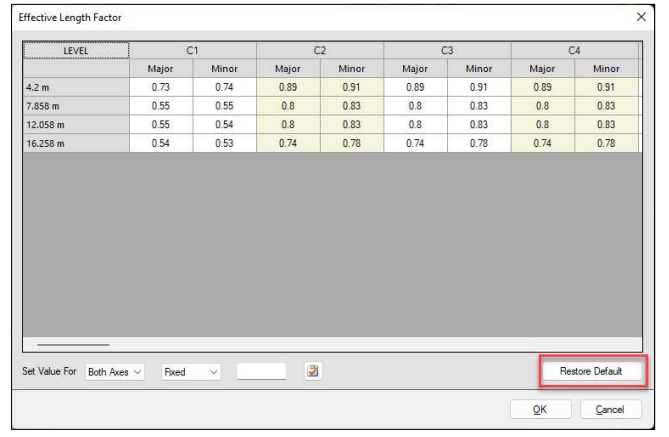
Task: Select the C1 Minor cell with 0.53
Action: pos(224,143)
